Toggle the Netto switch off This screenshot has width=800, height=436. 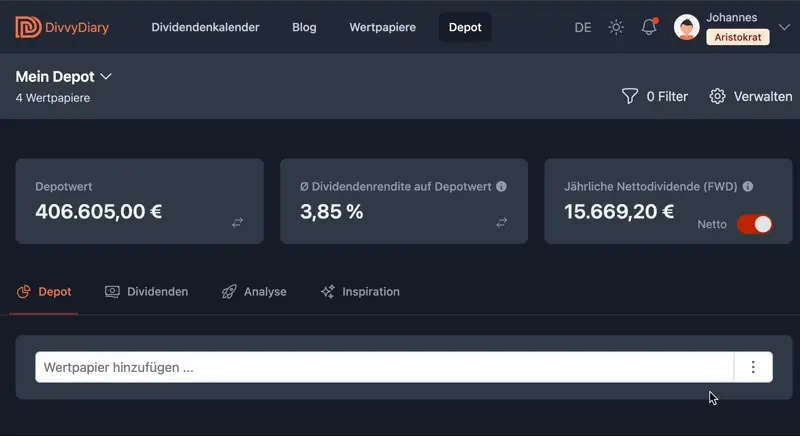tap(755, 224)
